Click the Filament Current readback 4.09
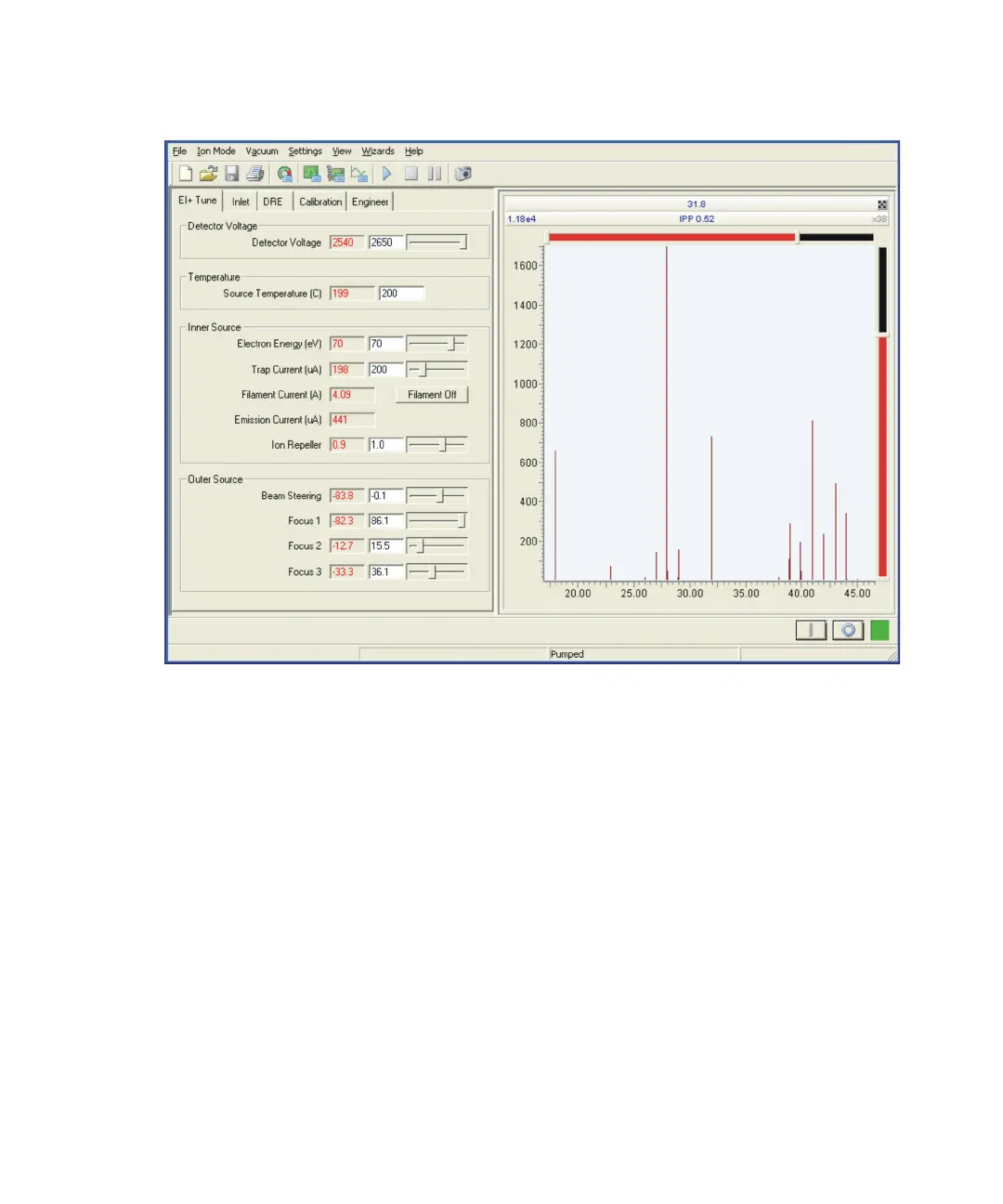This screenshot has width=1003, height=1204. pyautogui.click(x=352, y=395)
